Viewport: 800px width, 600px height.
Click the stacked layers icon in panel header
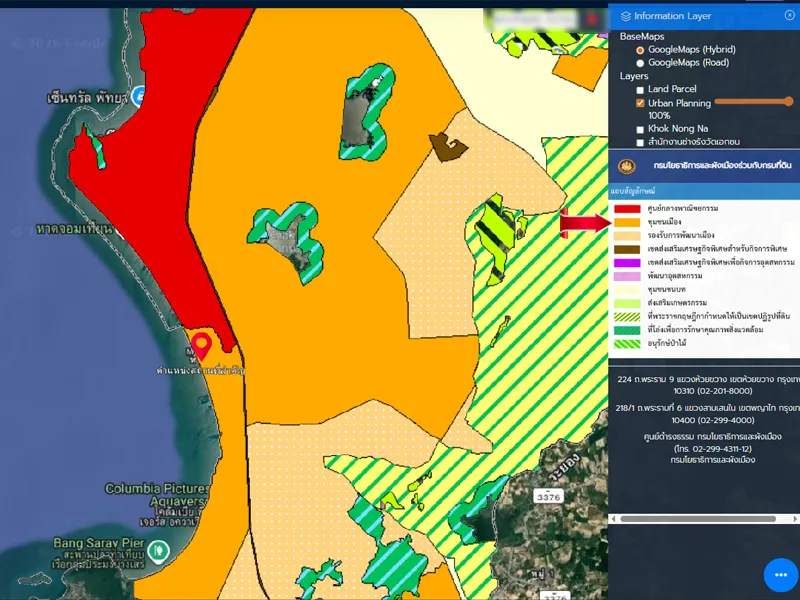click(x=626, y=16)
